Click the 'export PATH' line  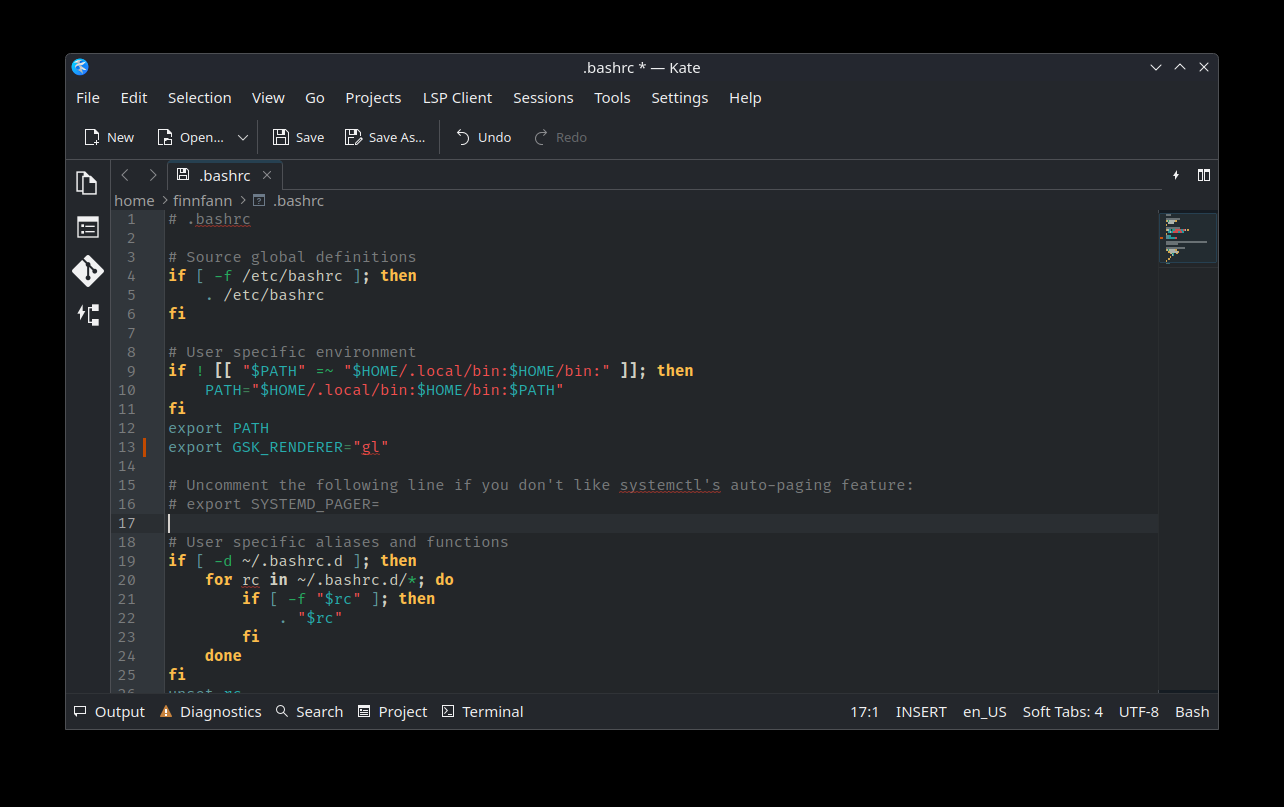click(x=218, y=428)
